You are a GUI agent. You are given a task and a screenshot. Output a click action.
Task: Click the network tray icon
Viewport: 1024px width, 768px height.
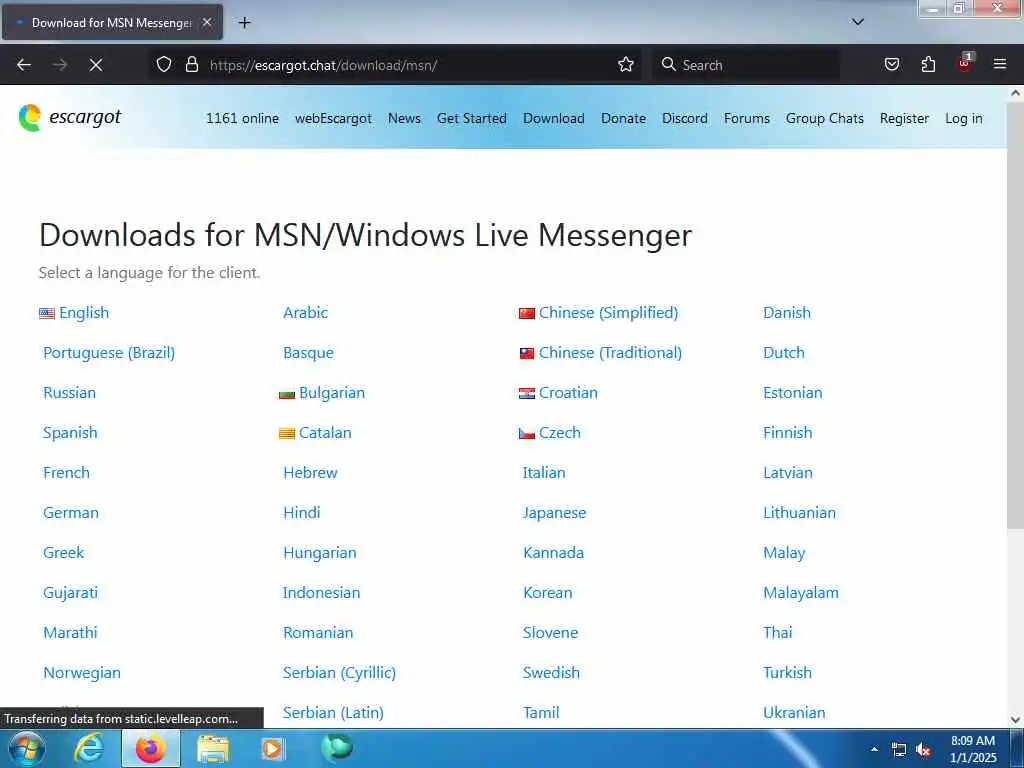coord(899,750)
